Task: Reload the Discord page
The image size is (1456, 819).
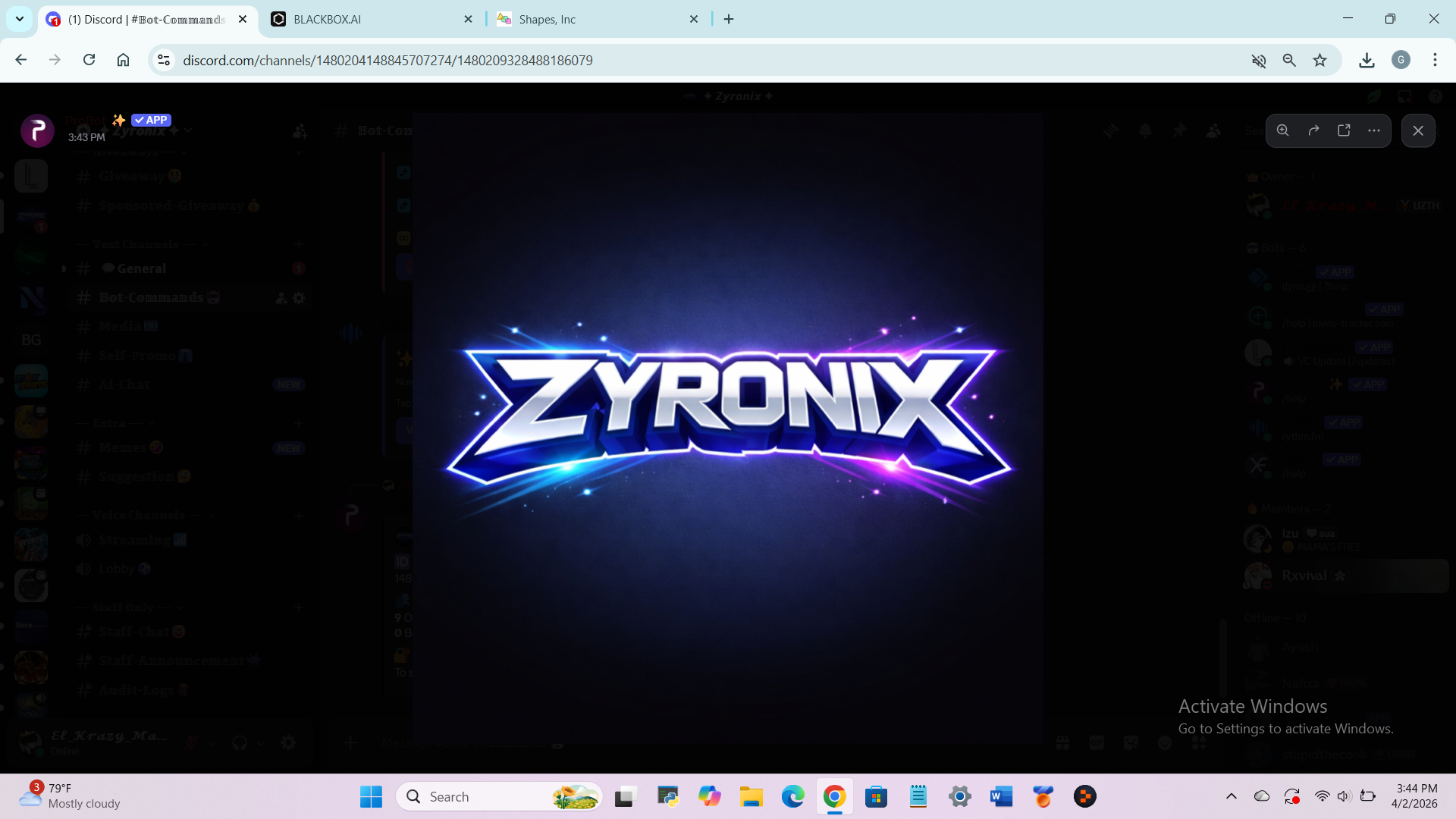Action: (x=89, y=60)
